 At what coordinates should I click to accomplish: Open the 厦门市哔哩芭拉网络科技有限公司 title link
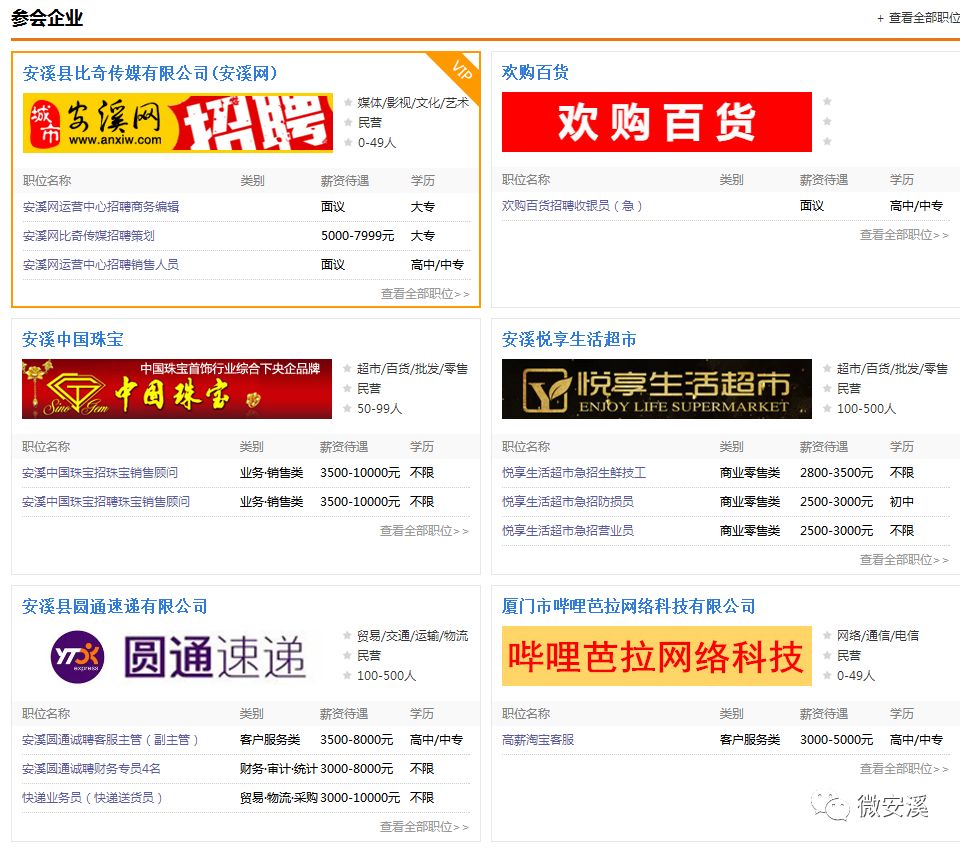628,606
